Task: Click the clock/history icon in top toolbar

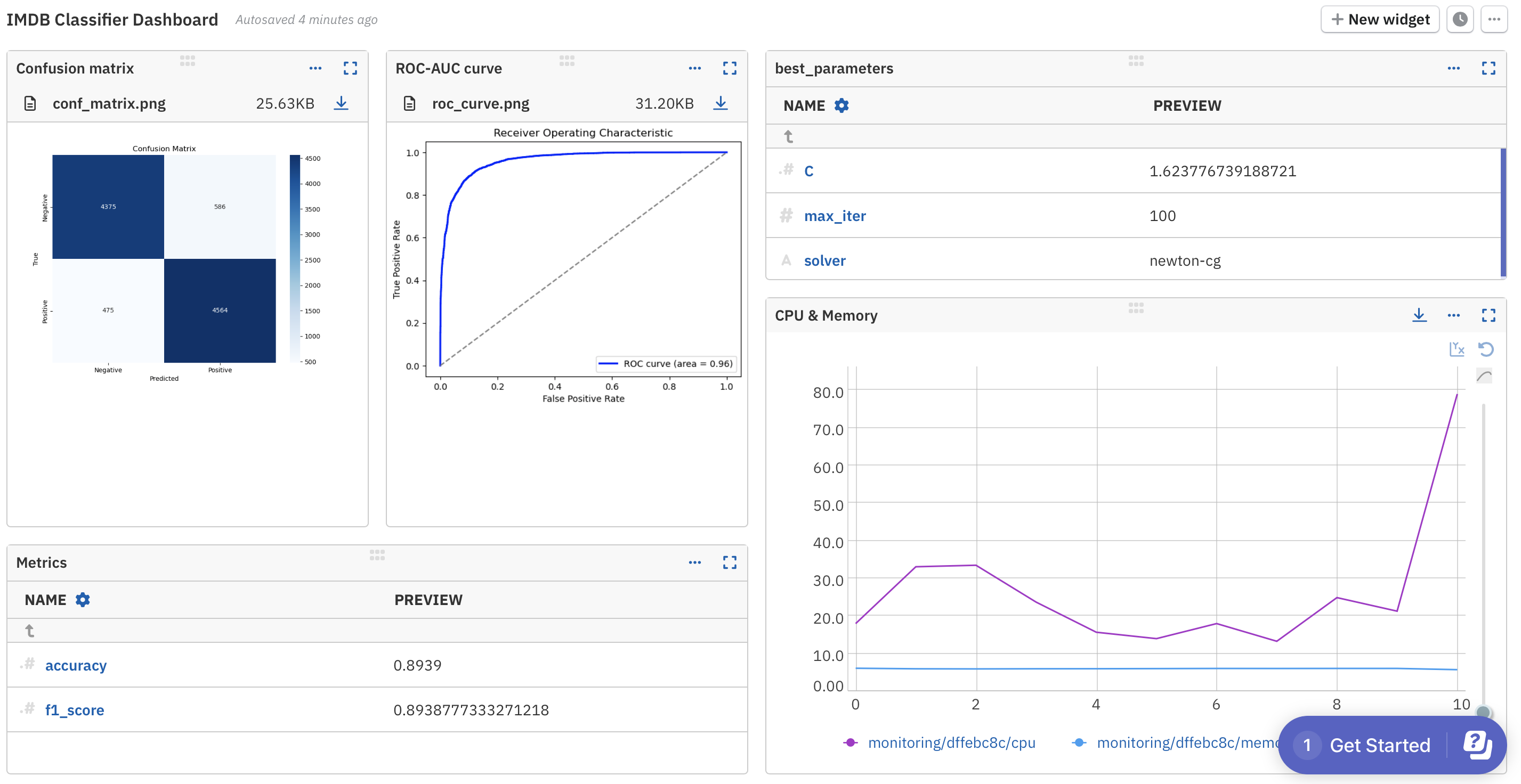Action: coord(1461,18)
